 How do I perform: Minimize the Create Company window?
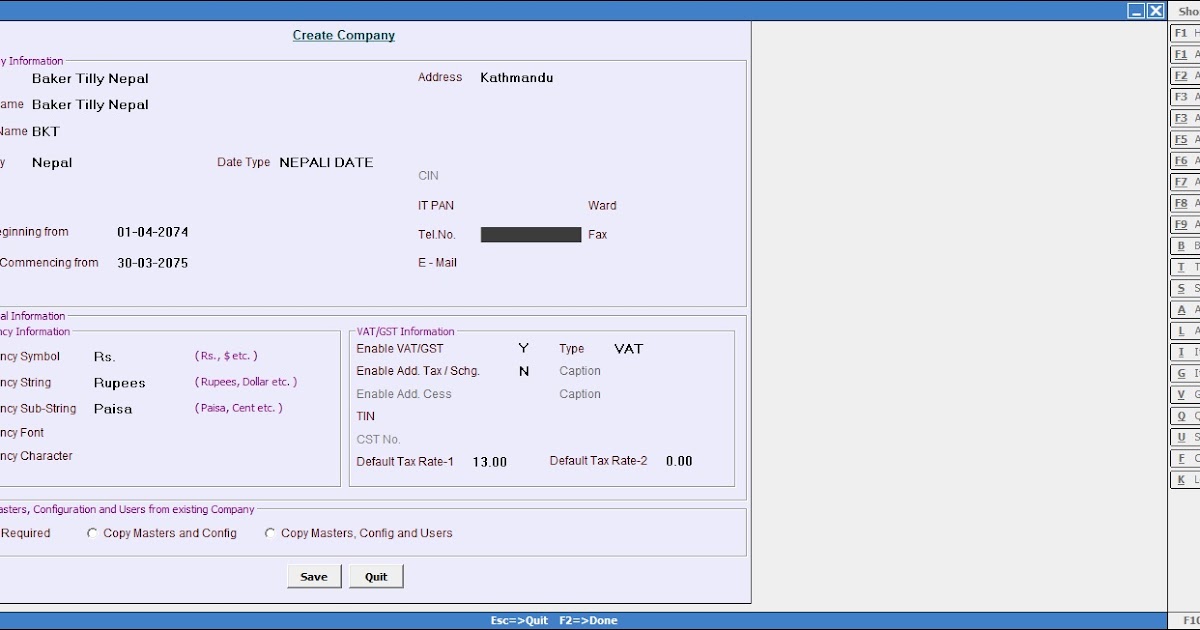(1136, 11)
